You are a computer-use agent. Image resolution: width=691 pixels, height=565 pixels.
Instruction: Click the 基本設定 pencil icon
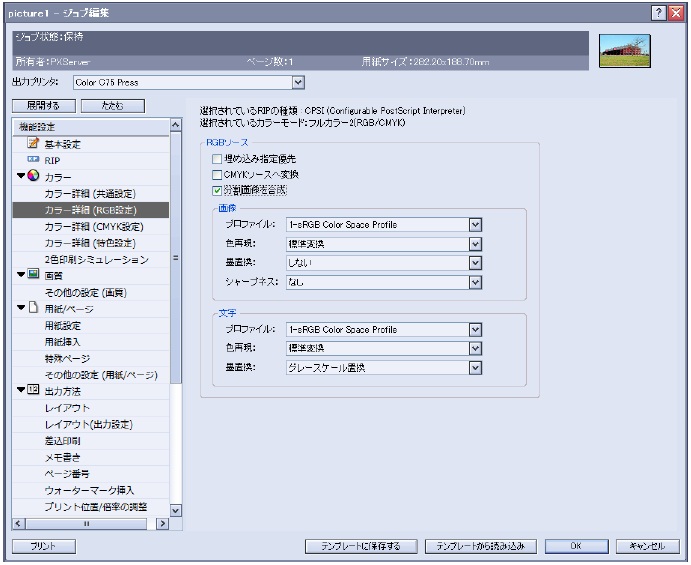[x=32, y=144]
